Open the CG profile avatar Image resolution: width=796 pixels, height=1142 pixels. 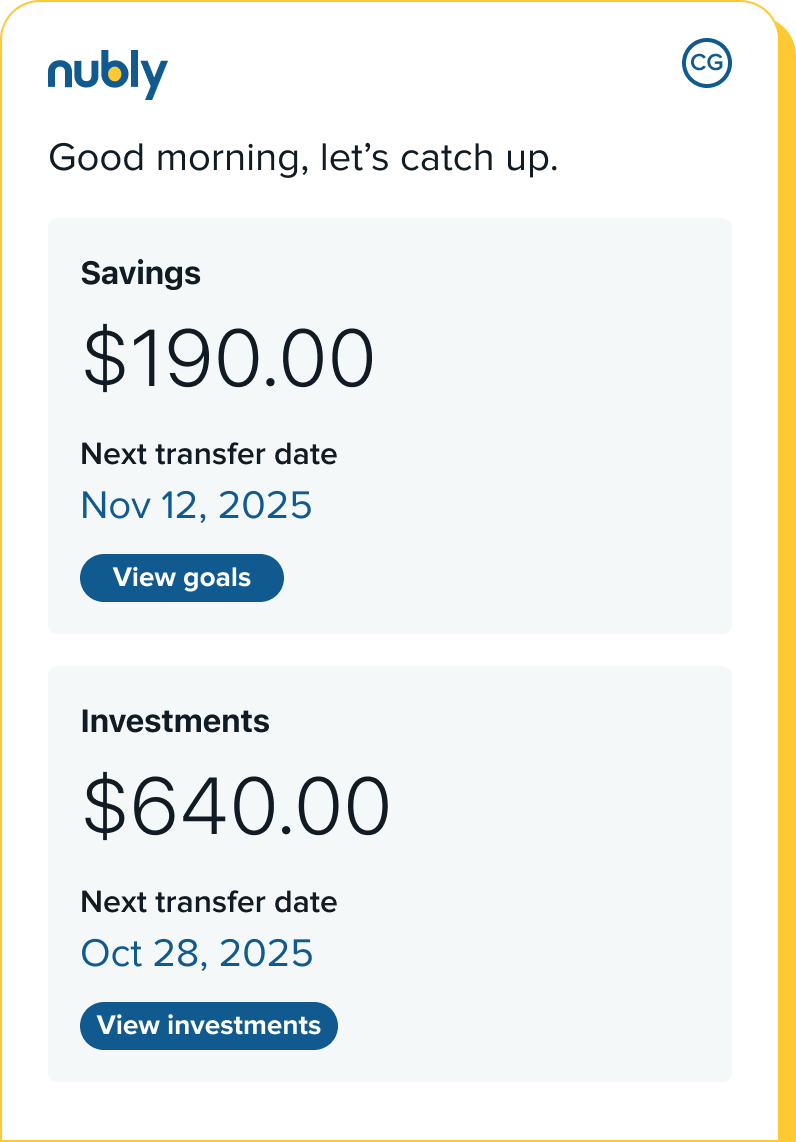(x=707, y=63)
